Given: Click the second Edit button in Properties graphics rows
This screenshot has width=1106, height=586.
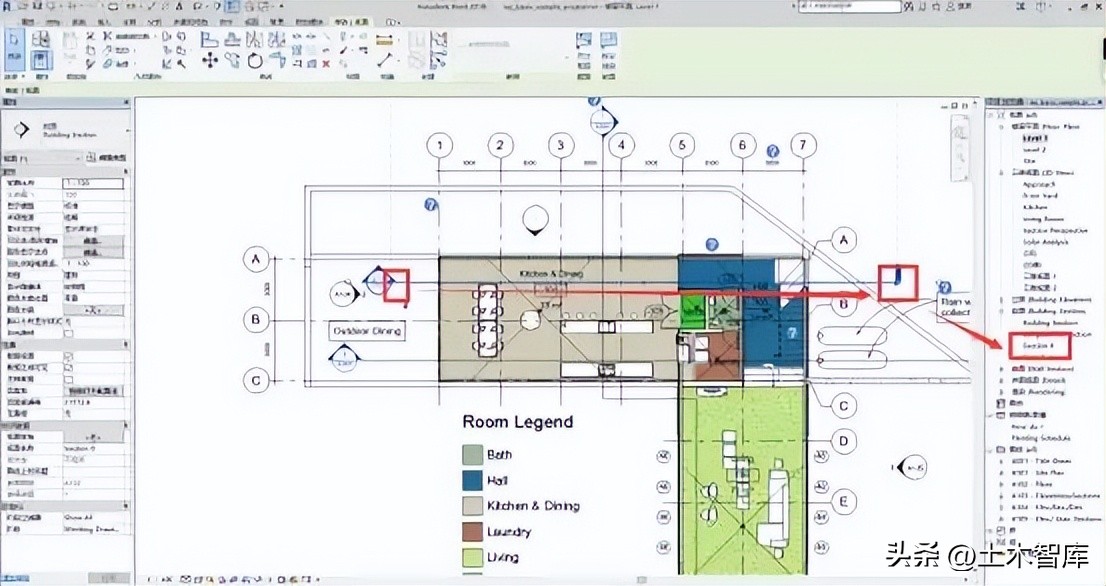Looking at the screenshot, I should pos(93,252).
